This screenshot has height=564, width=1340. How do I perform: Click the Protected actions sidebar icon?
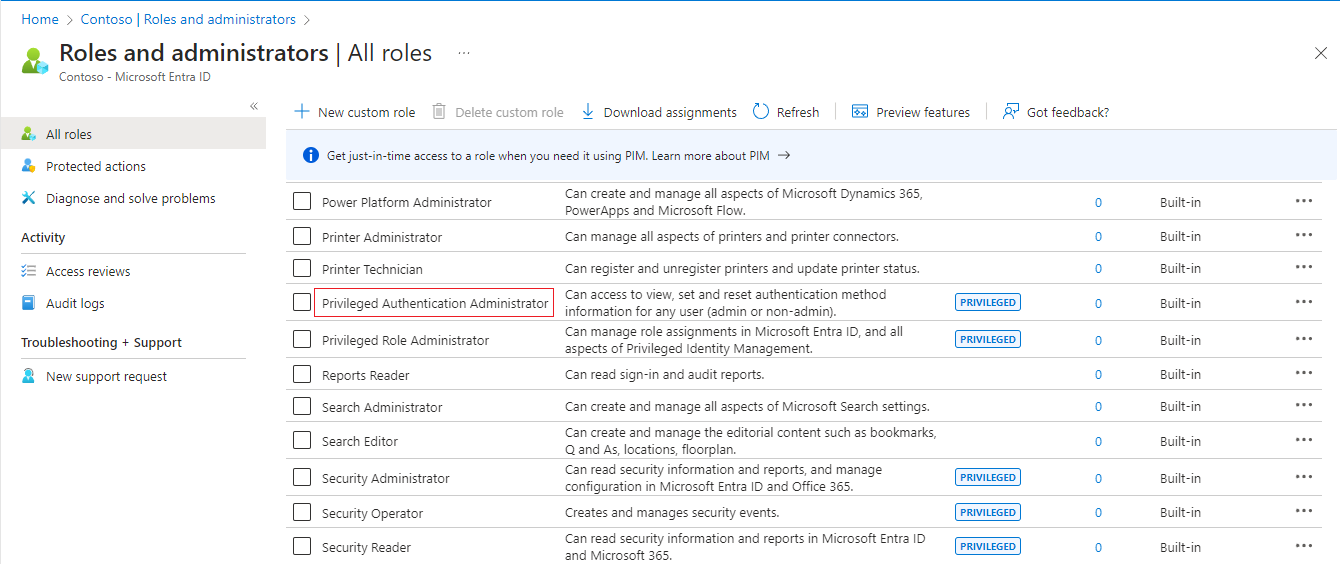tap(29, 166)
